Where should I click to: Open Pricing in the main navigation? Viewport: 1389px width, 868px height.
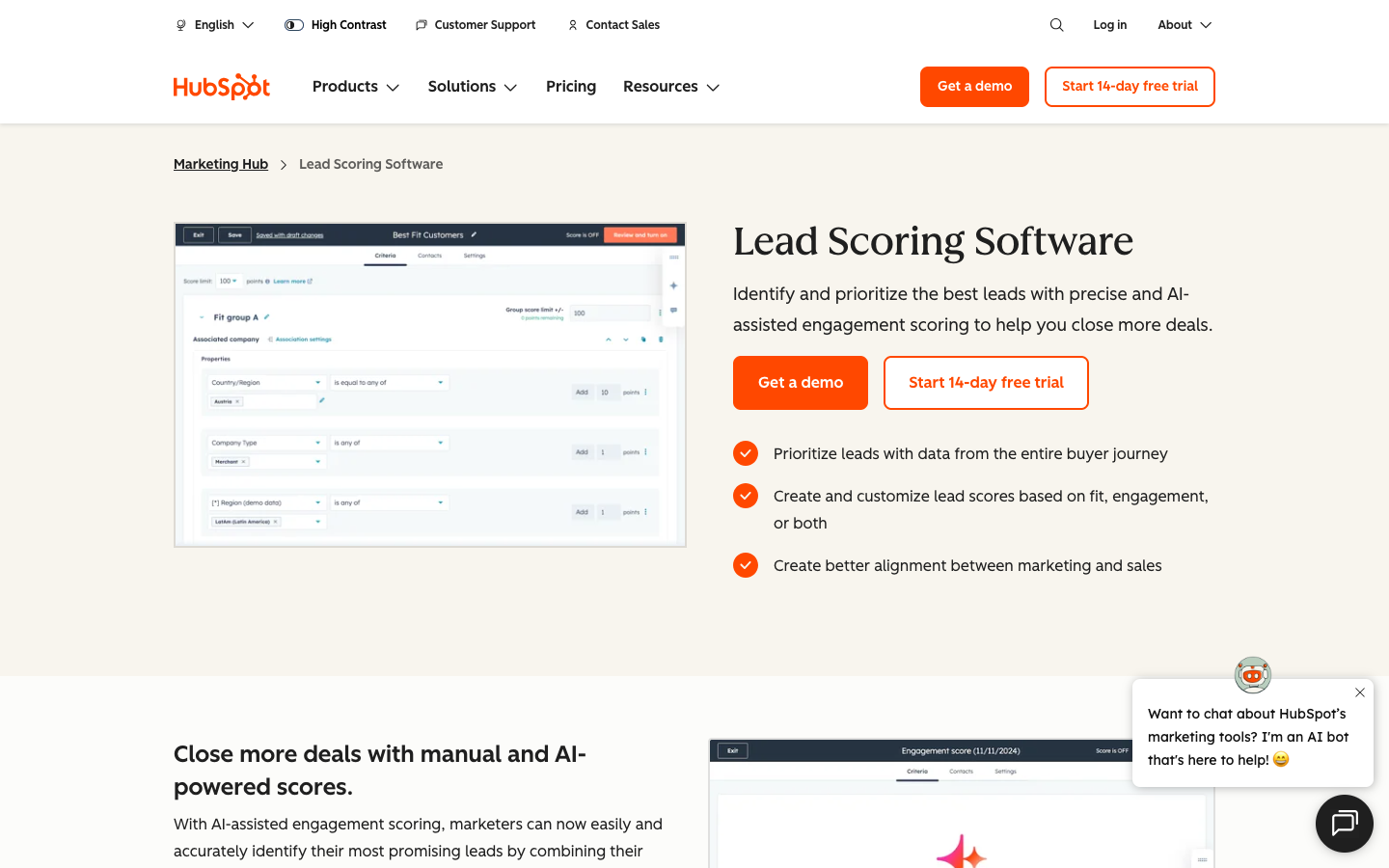click(x=570, y=86)
